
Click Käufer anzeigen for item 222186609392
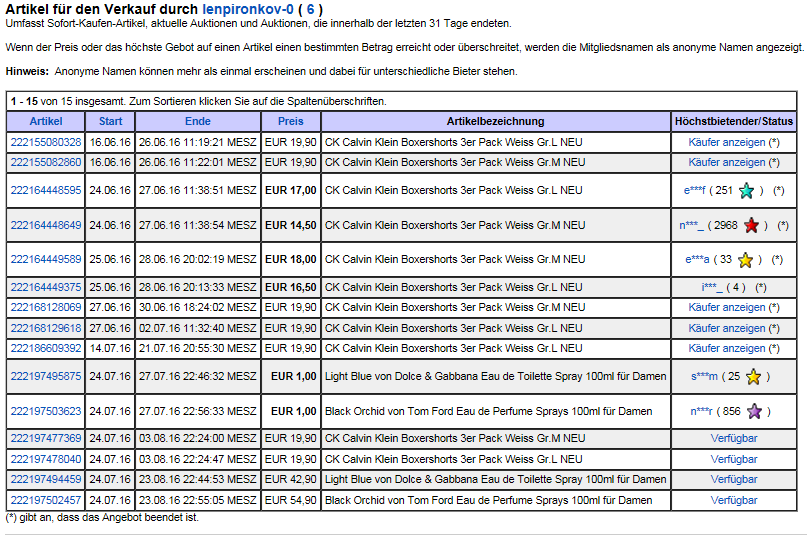(727, 349)
